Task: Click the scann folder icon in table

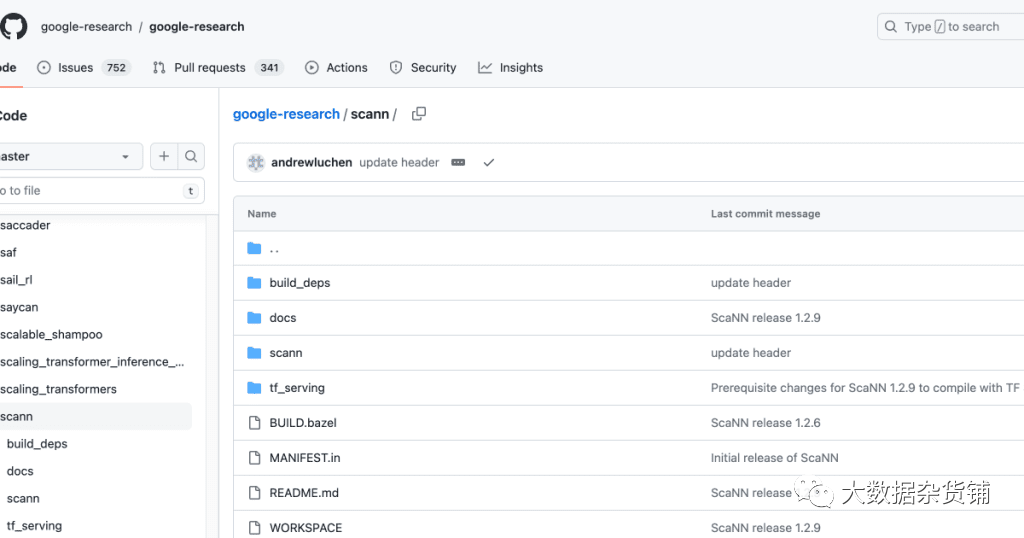Action: (254, 353)
